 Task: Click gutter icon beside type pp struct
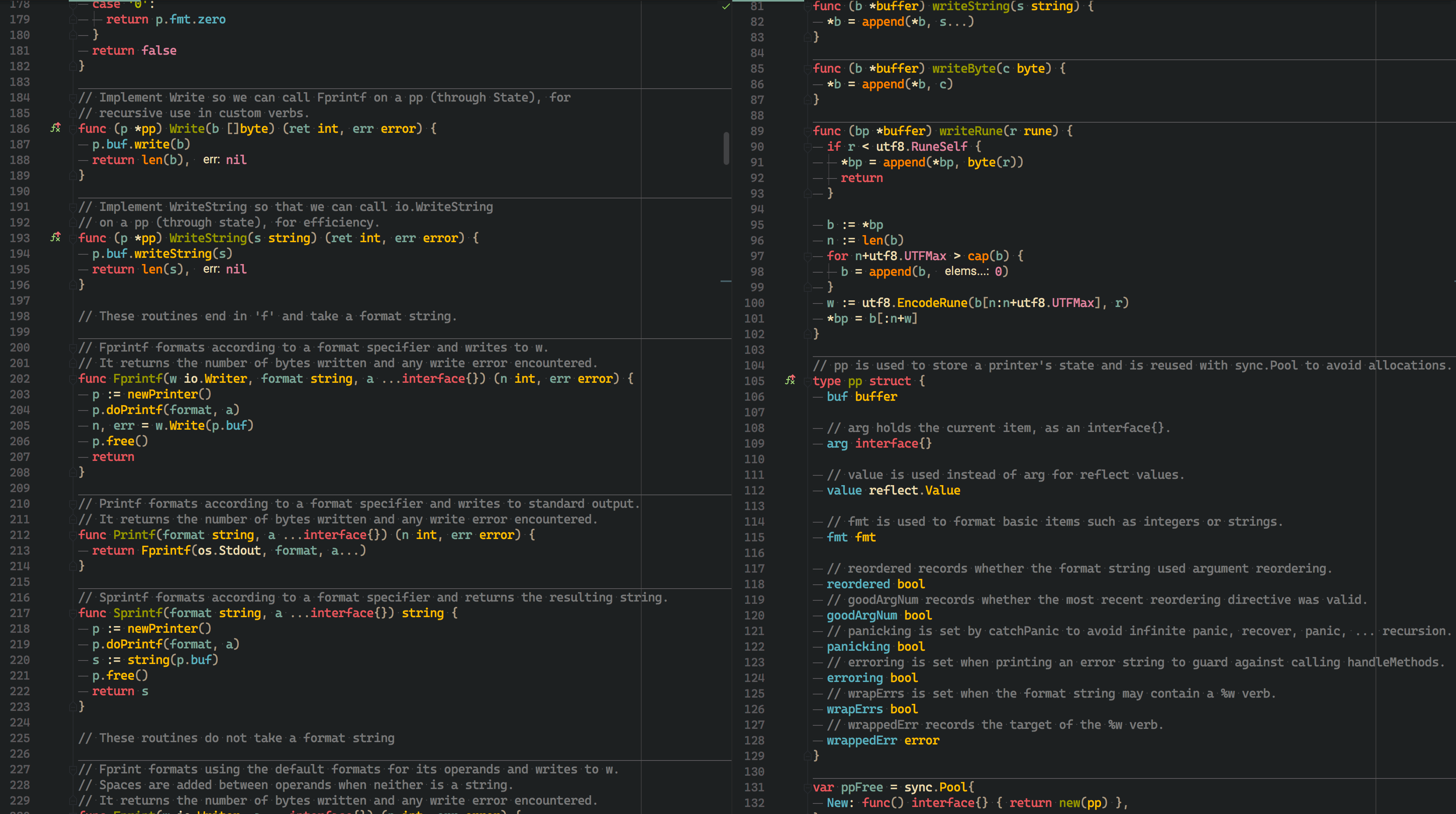click(790, 381)
